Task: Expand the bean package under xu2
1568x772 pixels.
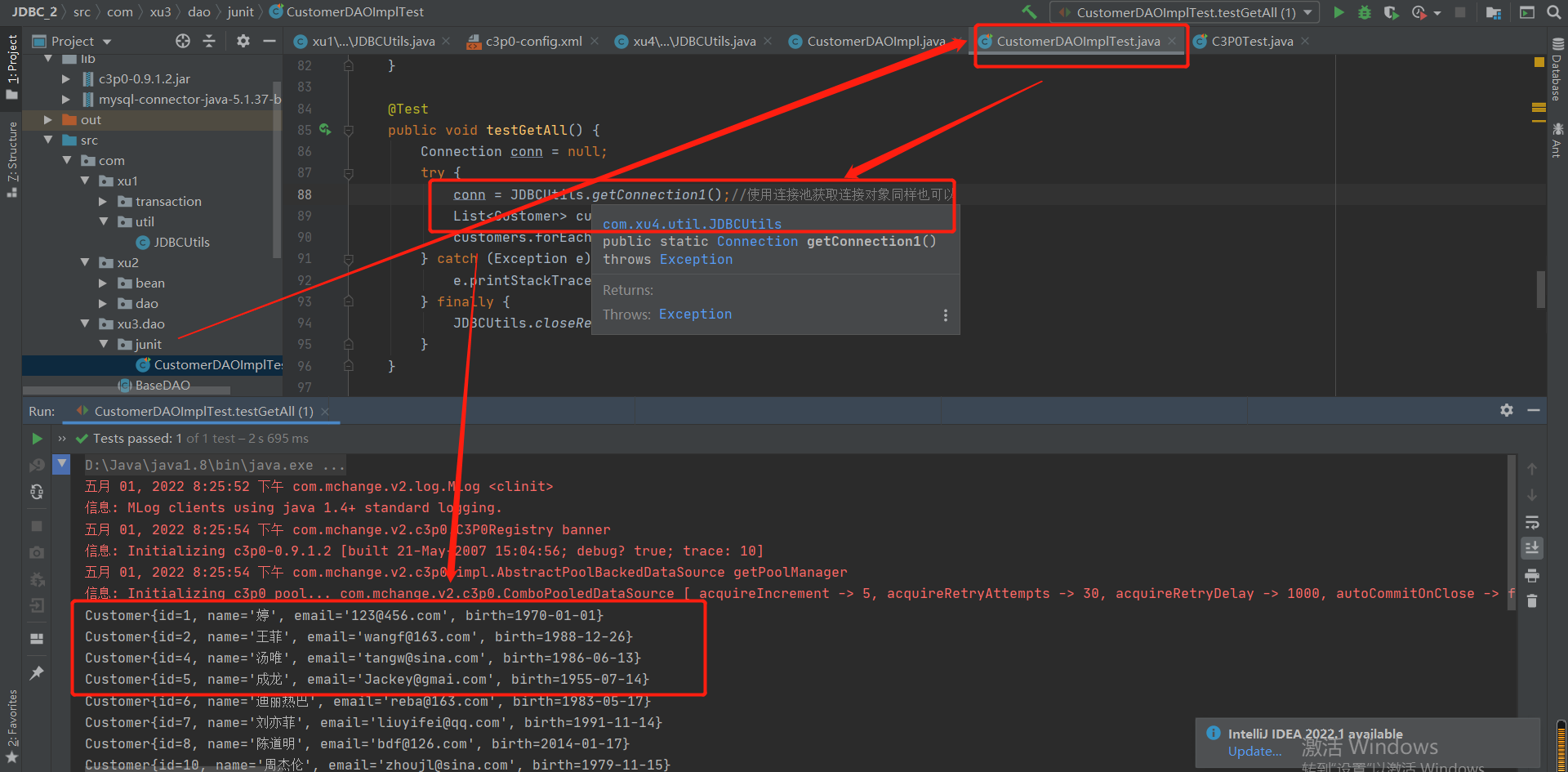Action: coord(103,283)
